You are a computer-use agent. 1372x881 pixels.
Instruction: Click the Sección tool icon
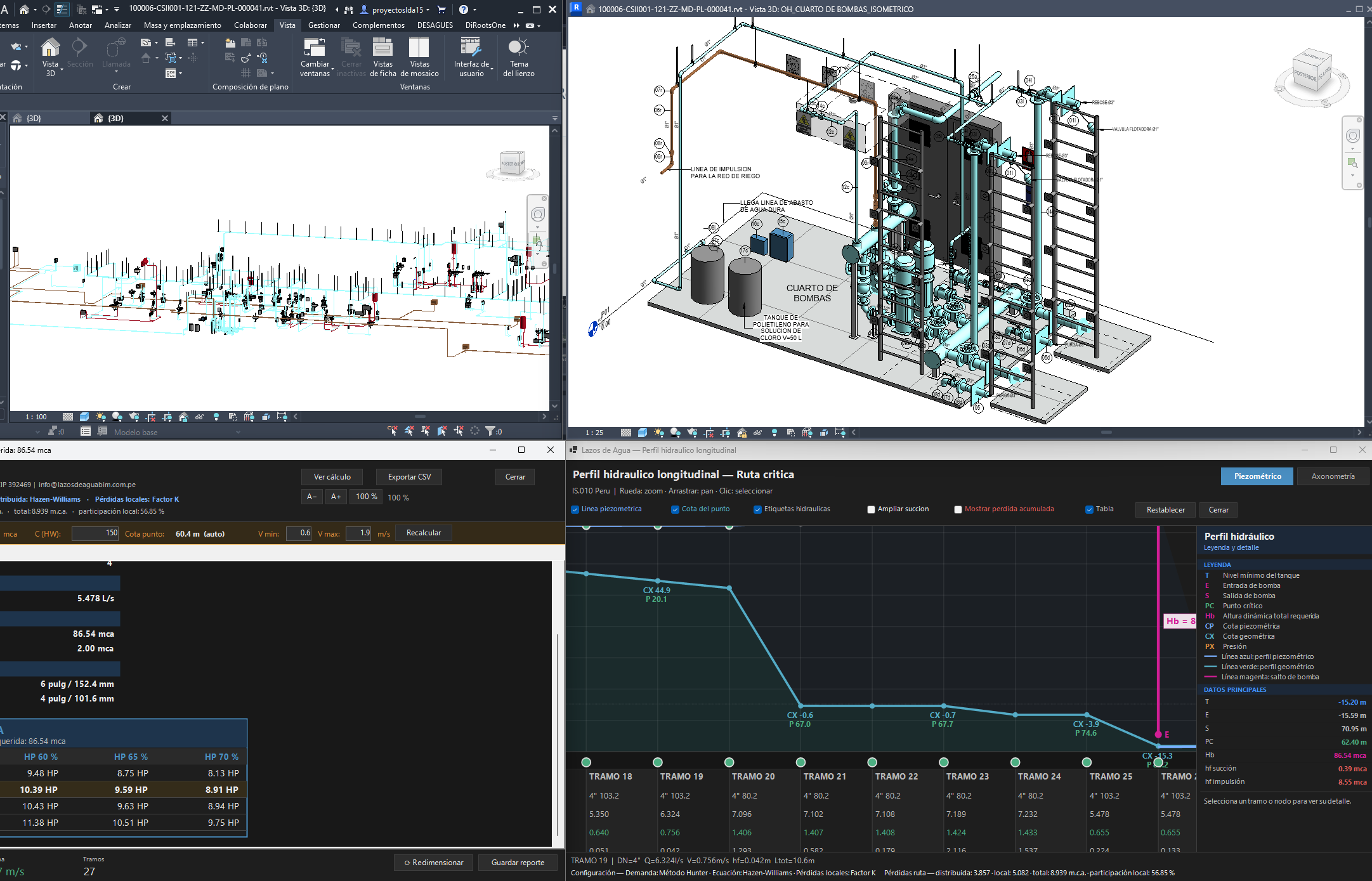[x=79, y=48]
